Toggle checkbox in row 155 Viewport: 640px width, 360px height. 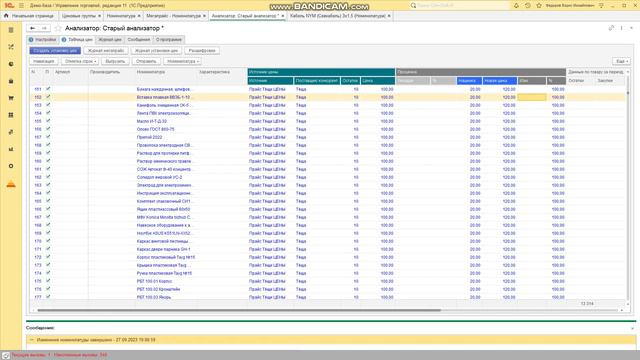point(48,121)
